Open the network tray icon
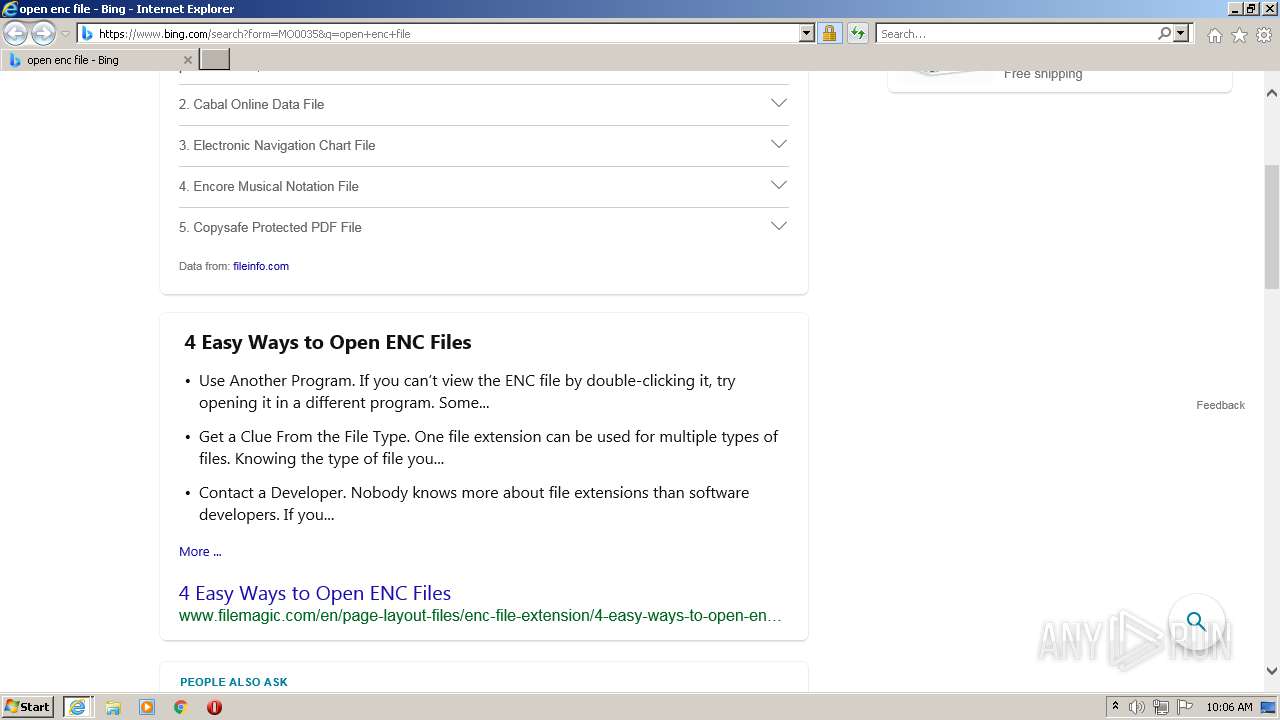Viewport: 1280px width, 720px height. point(1161,707)
